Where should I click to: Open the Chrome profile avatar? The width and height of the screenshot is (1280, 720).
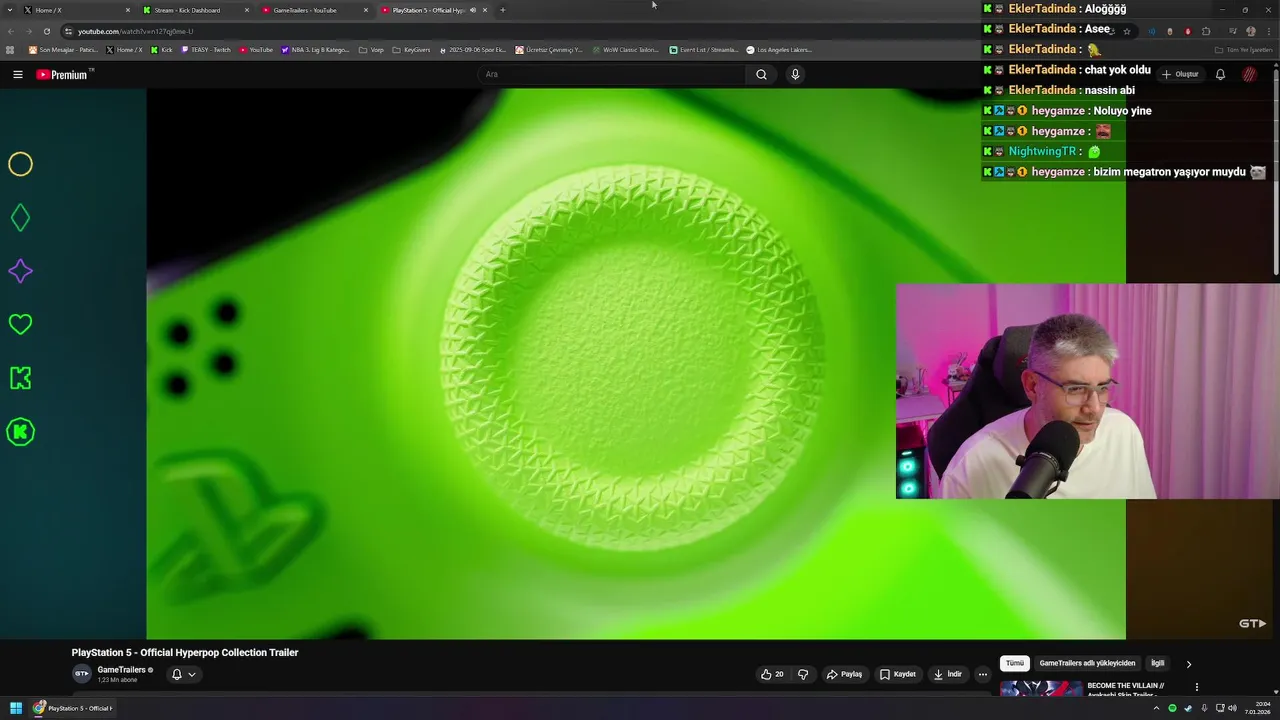1250,31
